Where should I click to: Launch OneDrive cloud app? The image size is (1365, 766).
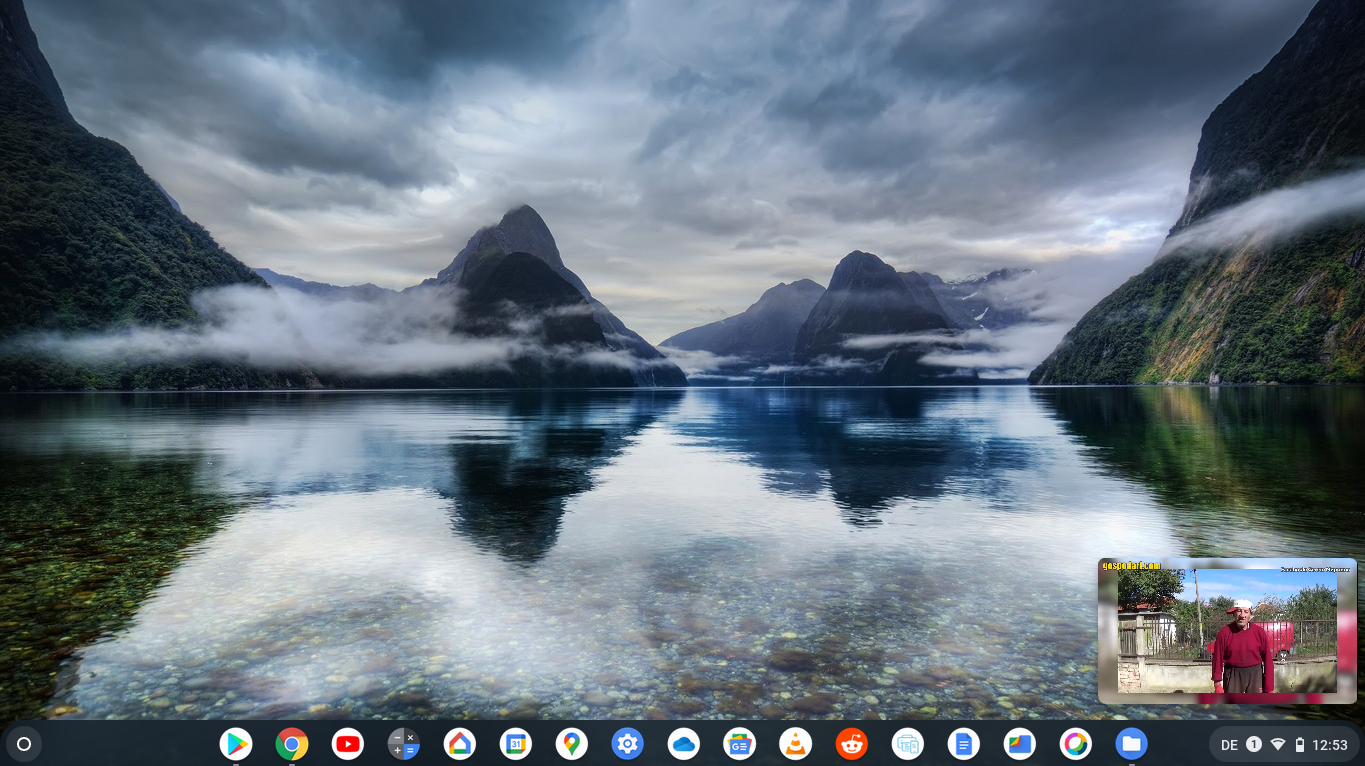tap(684, 744)
